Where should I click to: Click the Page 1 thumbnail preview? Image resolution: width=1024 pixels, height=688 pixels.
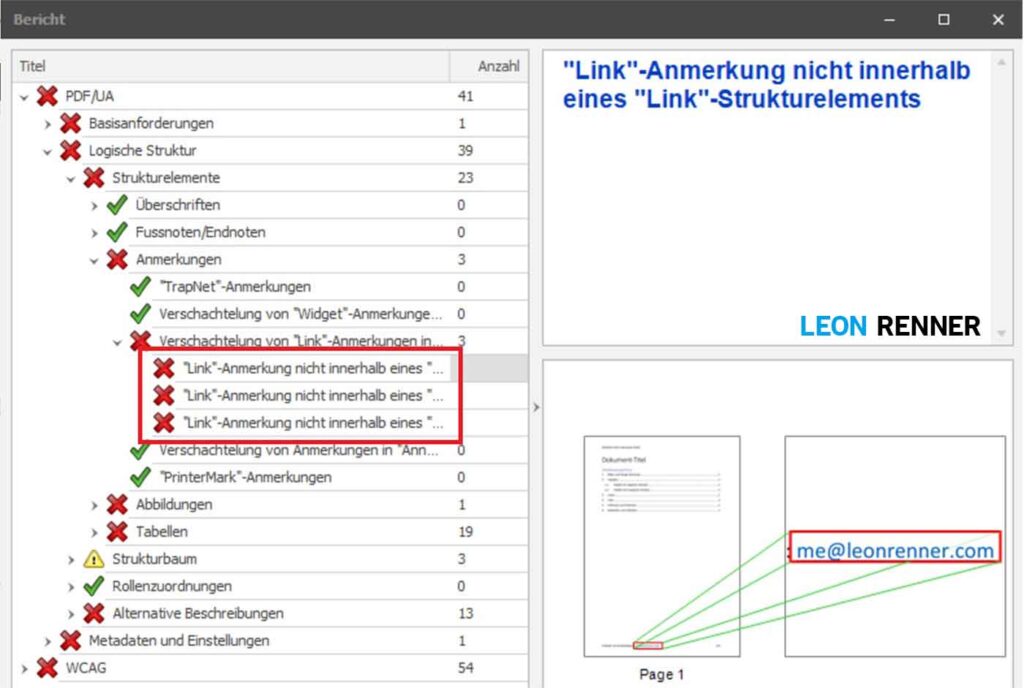(x=661, y=545)
